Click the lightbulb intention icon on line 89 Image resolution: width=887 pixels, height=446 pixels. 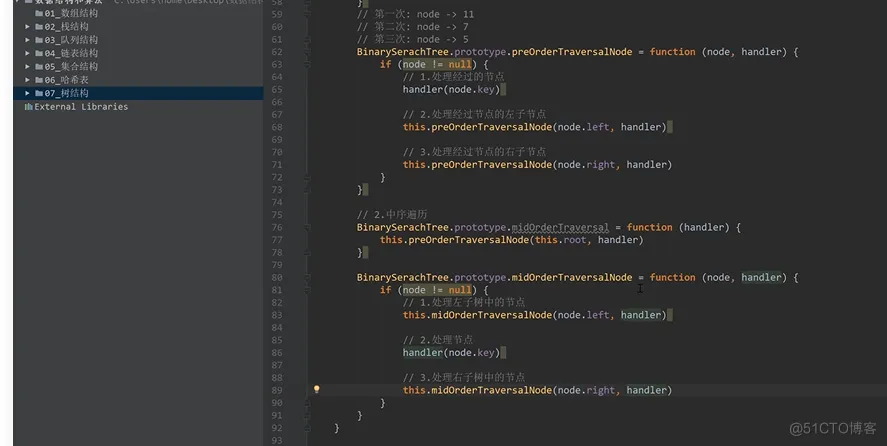(x=317, y=389)
